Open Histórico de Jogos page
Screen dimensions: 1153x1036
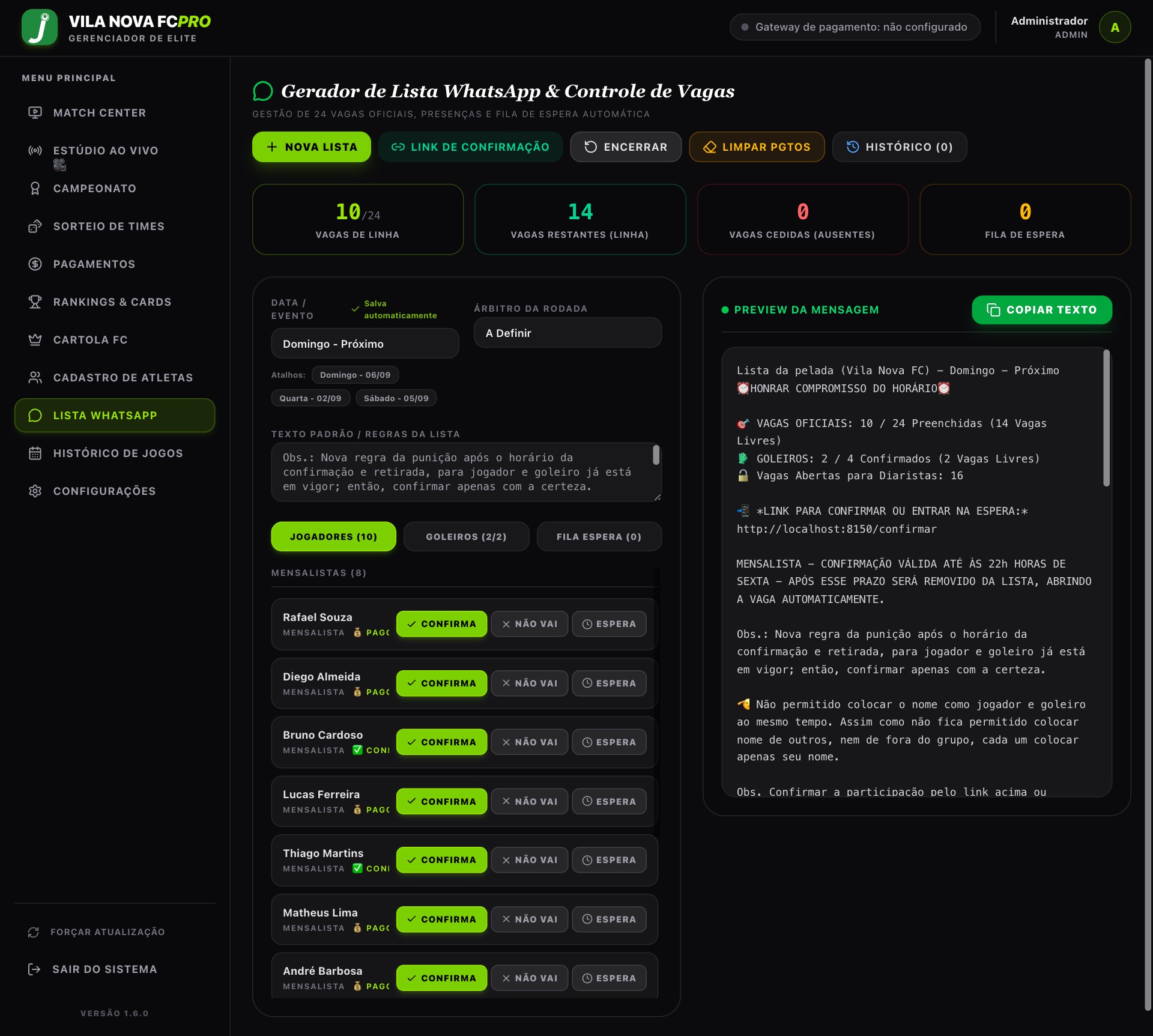tap(115, 453)
